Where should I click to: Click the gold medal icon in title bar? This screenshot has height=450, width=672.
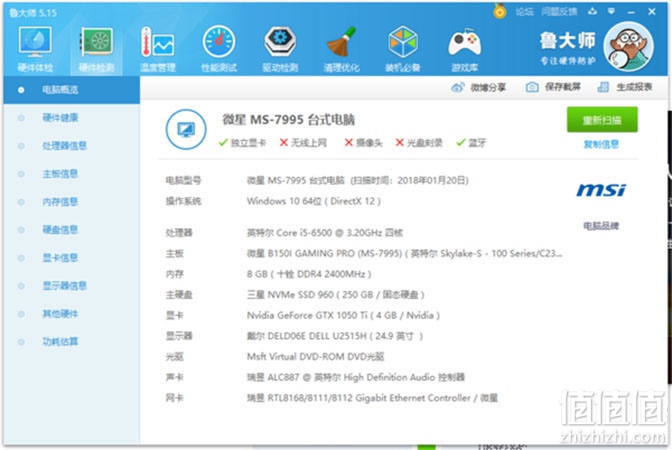[500, 11]
